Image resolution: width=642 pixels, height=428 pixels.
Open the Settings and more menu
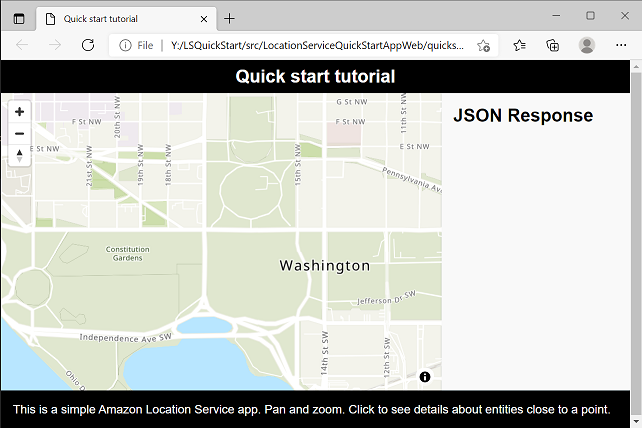pyautogui.click(x=620, y=45)
